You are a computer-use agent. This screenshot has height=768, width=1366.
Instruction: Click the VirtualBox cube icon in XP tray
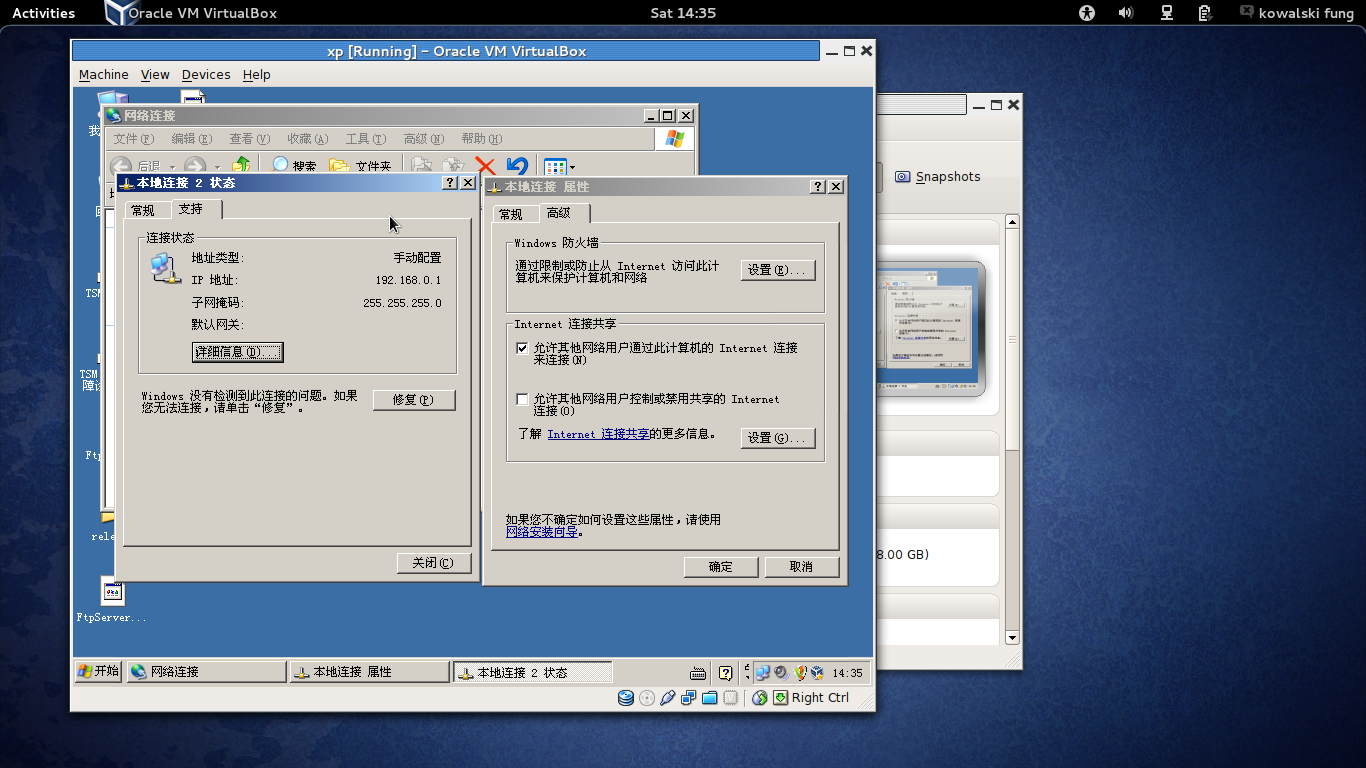point(817,672)
